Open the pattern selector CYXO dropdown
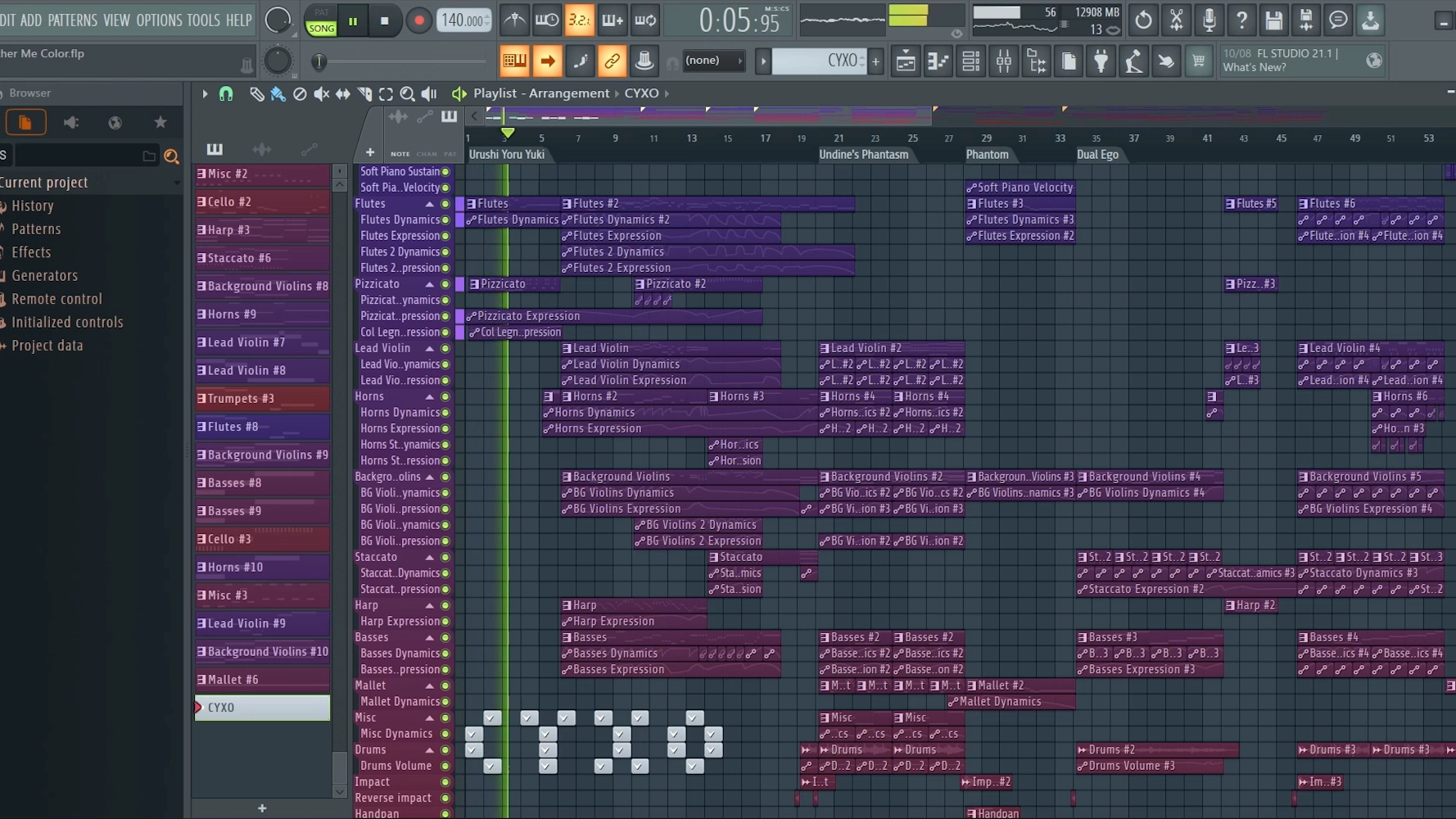Image resolution: width=1456 pixels, height=819 pixels. point(819,61)
